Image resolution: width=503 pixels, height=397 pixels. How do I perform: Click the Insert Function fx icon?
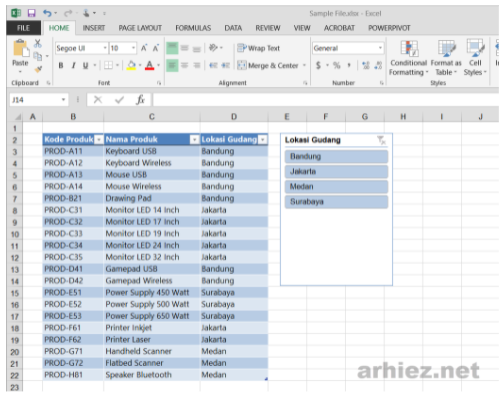coord(140,100)
